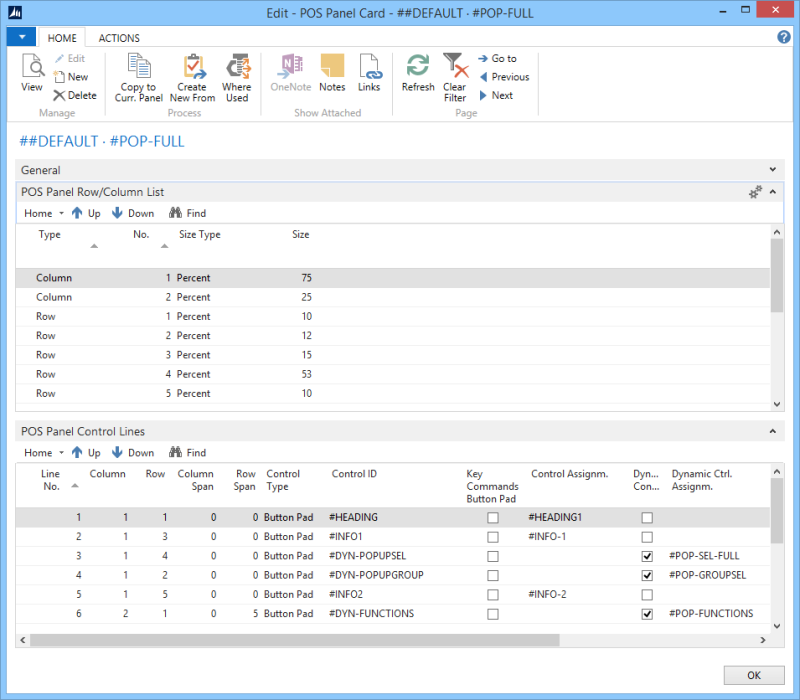Enable Key Commands checkbox for #HEADING row

point(492,518)
